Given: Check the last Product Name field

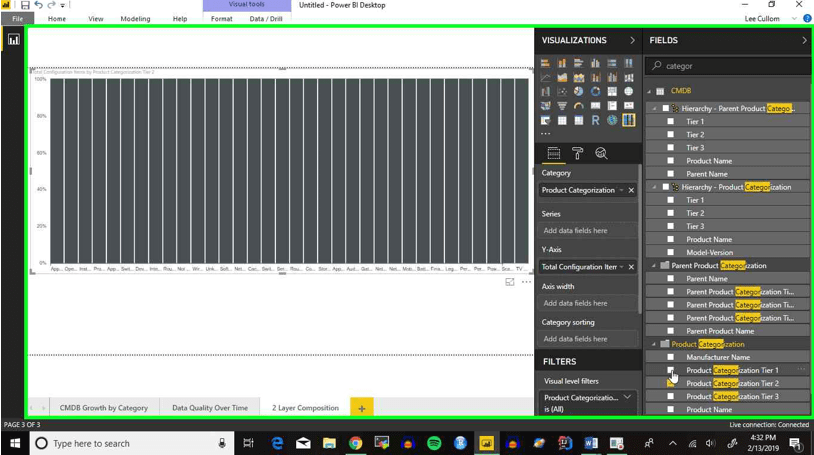Looking at the screenshot, I should (670, 409).
